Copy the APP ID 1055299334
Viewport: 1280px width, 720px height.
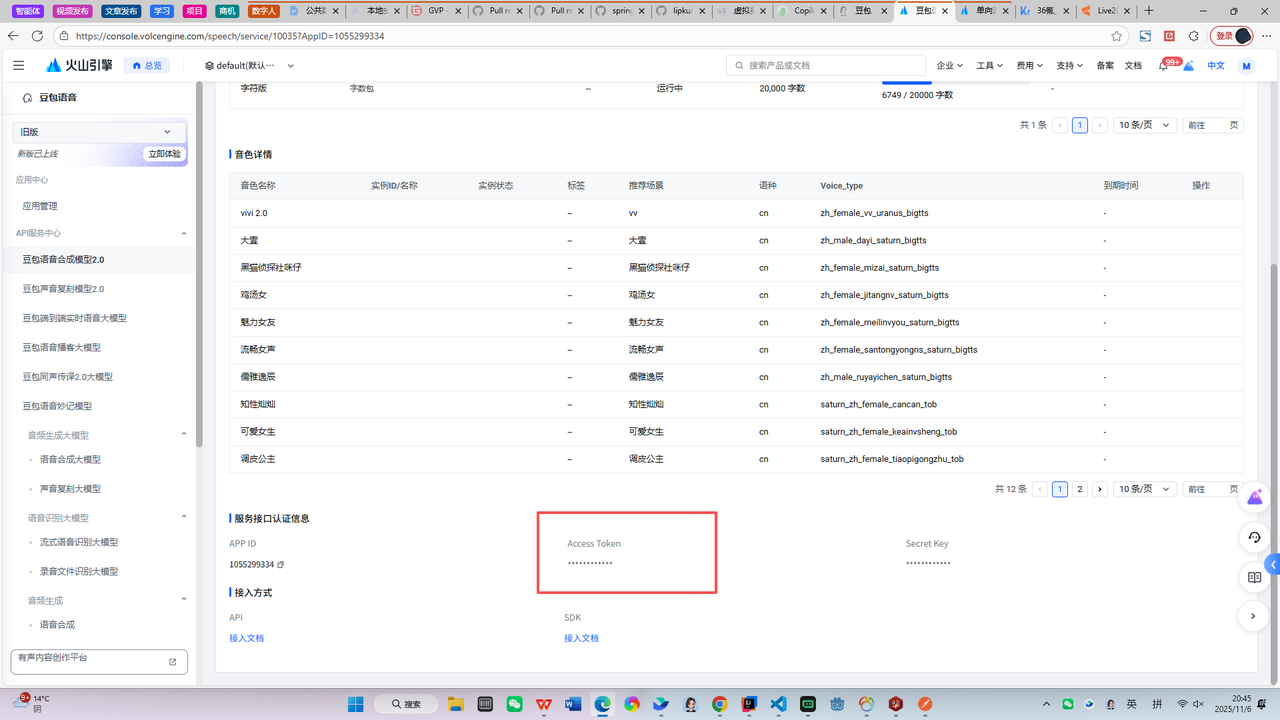[281, 565]
